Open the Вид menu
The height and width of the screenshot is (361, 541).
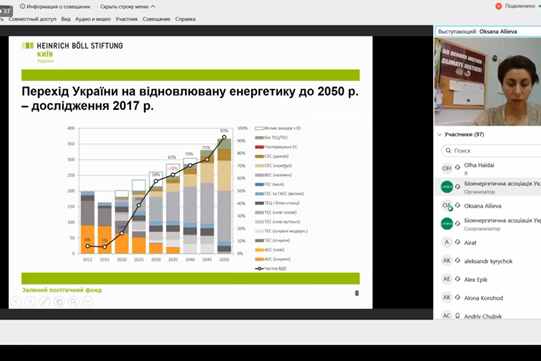coord(66,19)
